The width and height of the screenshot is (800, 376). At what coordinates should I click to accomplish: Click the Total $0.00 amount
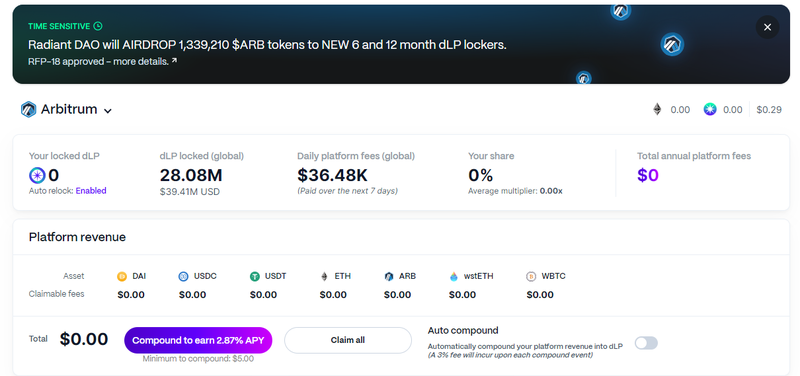84,339
